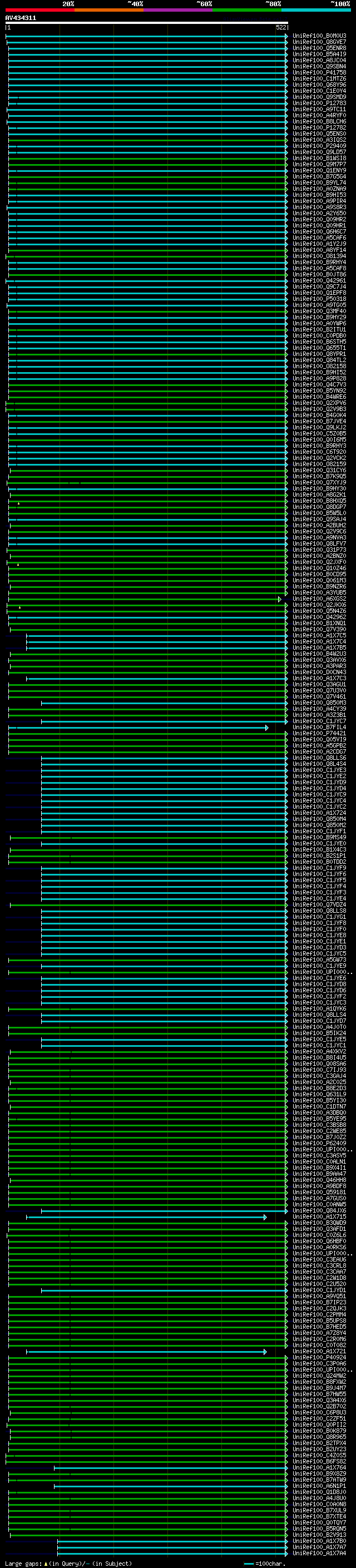Select hit UniRef100_P12782

point(319,128)
